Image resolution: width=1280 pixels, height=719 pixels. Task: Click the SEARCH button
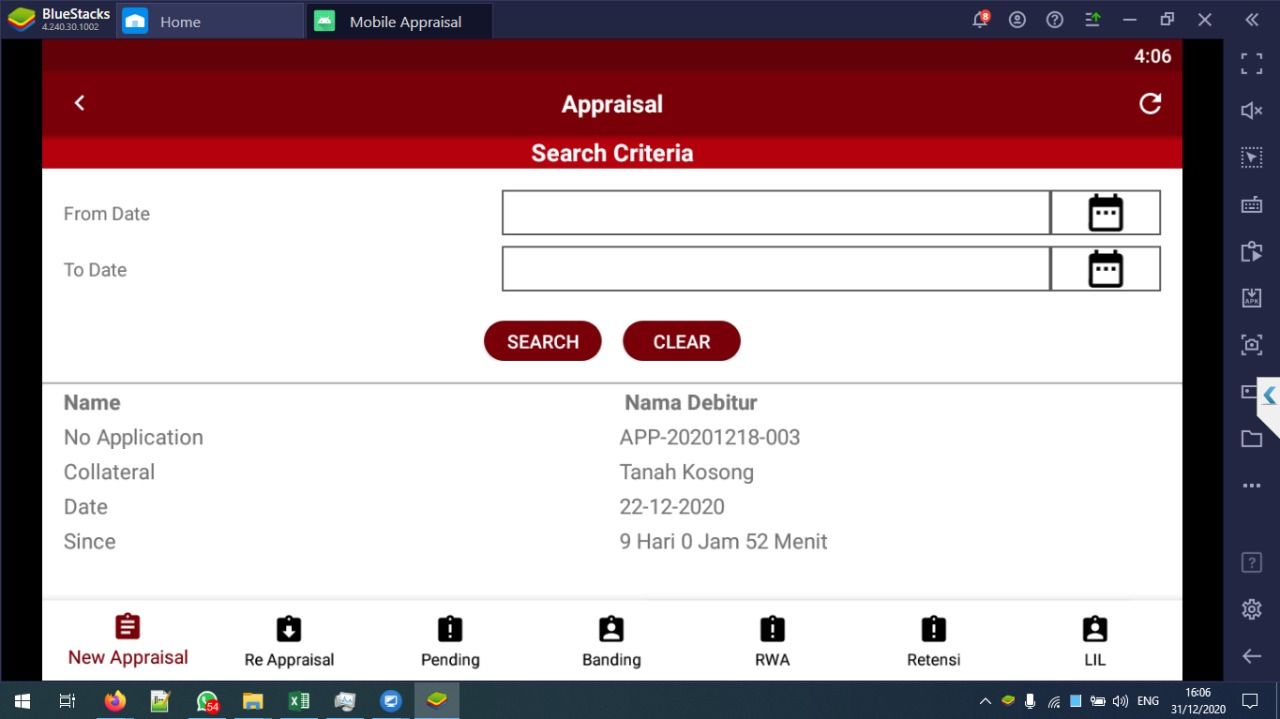click(543, 341)
